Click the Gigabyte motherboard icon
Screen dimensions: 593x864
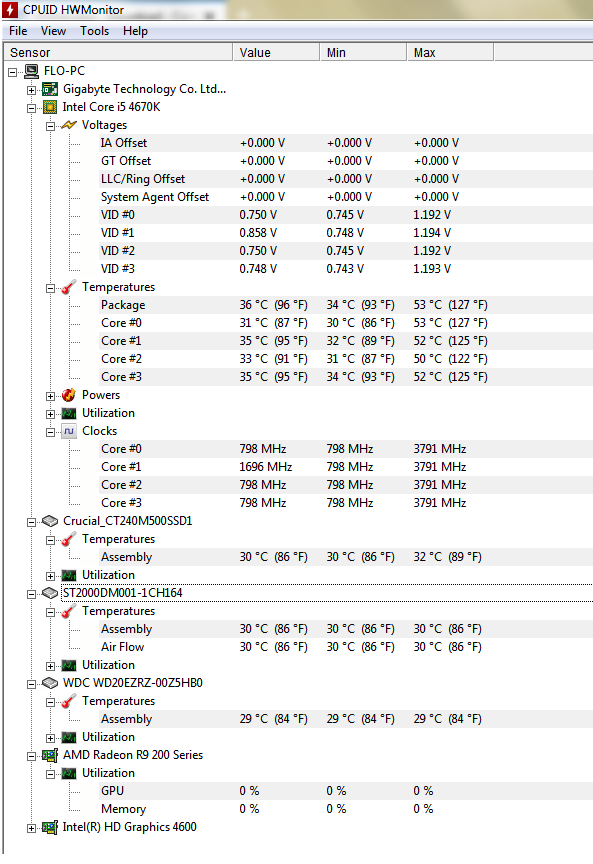pyautogui.click(x=50, y=89)
